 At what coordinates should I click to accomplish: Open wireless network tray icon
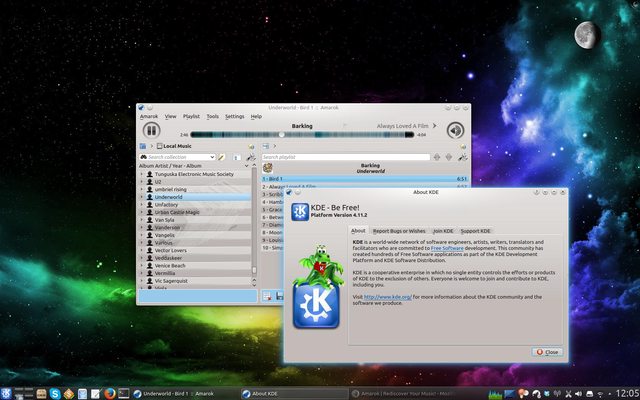(x=600, y=394)
